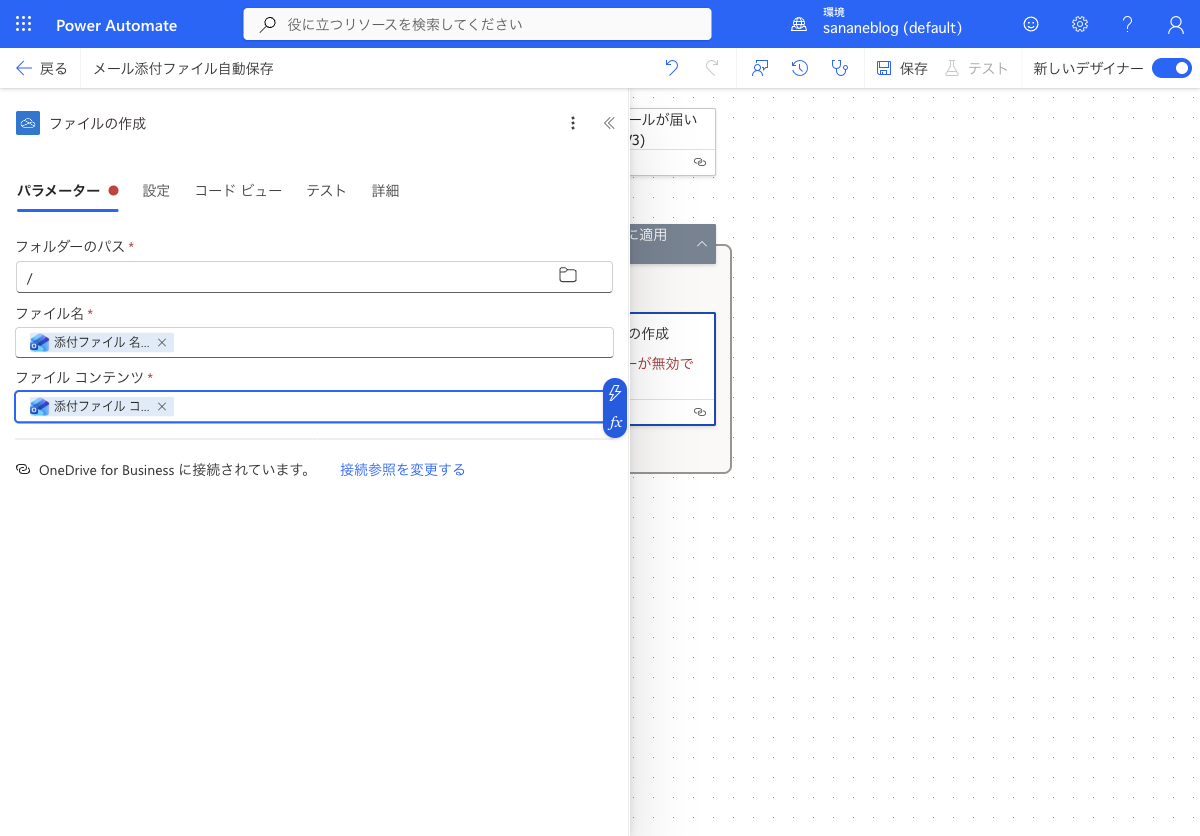Open the settings gear icon

(1080, 24)
